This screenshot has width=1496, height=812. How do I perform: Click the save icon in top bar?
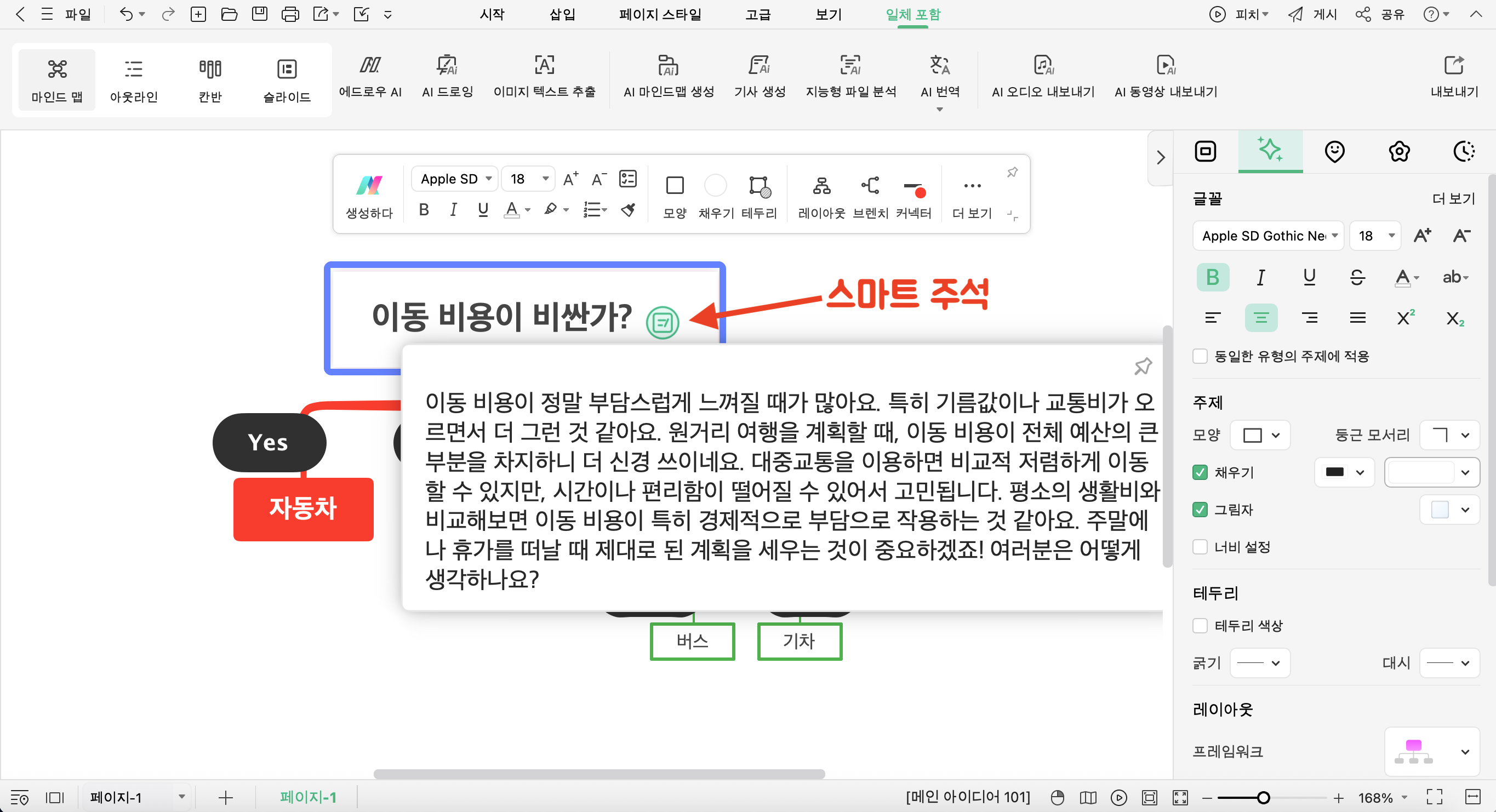pyautogui.click(x=259, y=14)
